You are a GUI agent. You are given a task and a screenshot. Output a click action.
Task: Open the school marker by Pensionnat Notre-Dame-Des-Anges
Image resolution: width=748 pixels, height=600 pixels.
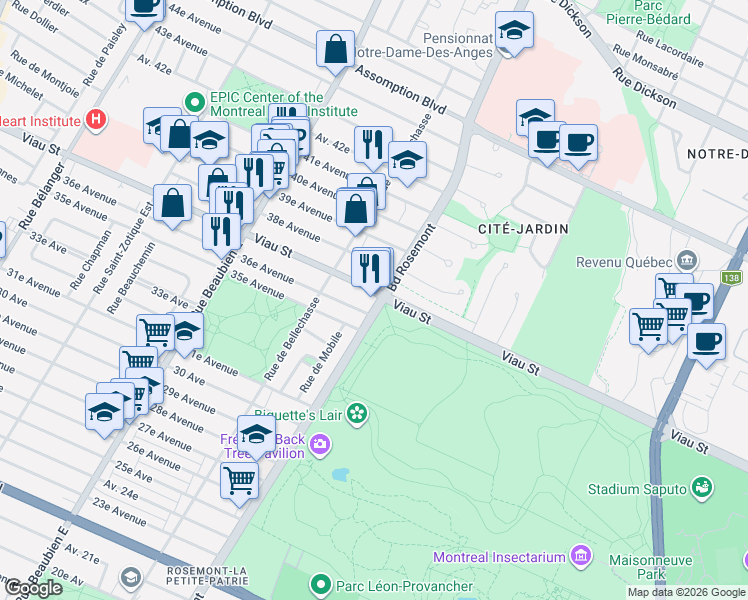514,31
